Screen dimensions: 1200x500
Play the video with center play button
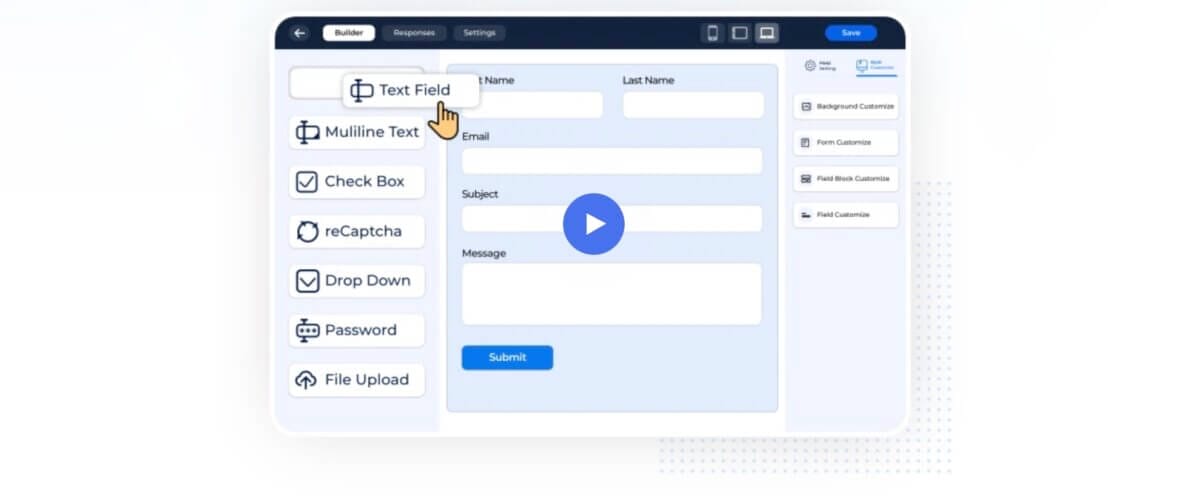(594, 224)
